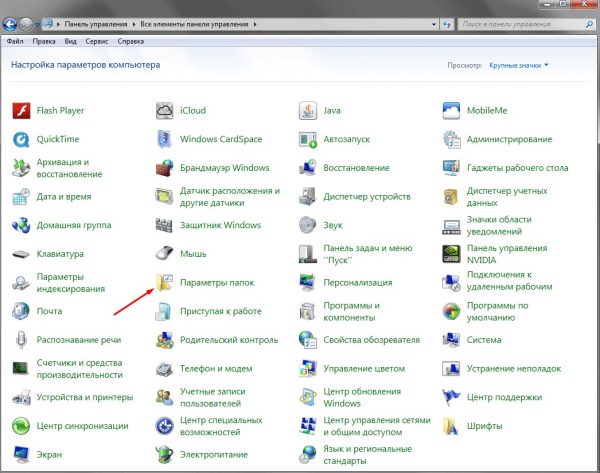600x473 pixels.
Task: Open the Дата и время icon
Action: tap(21, 197)
